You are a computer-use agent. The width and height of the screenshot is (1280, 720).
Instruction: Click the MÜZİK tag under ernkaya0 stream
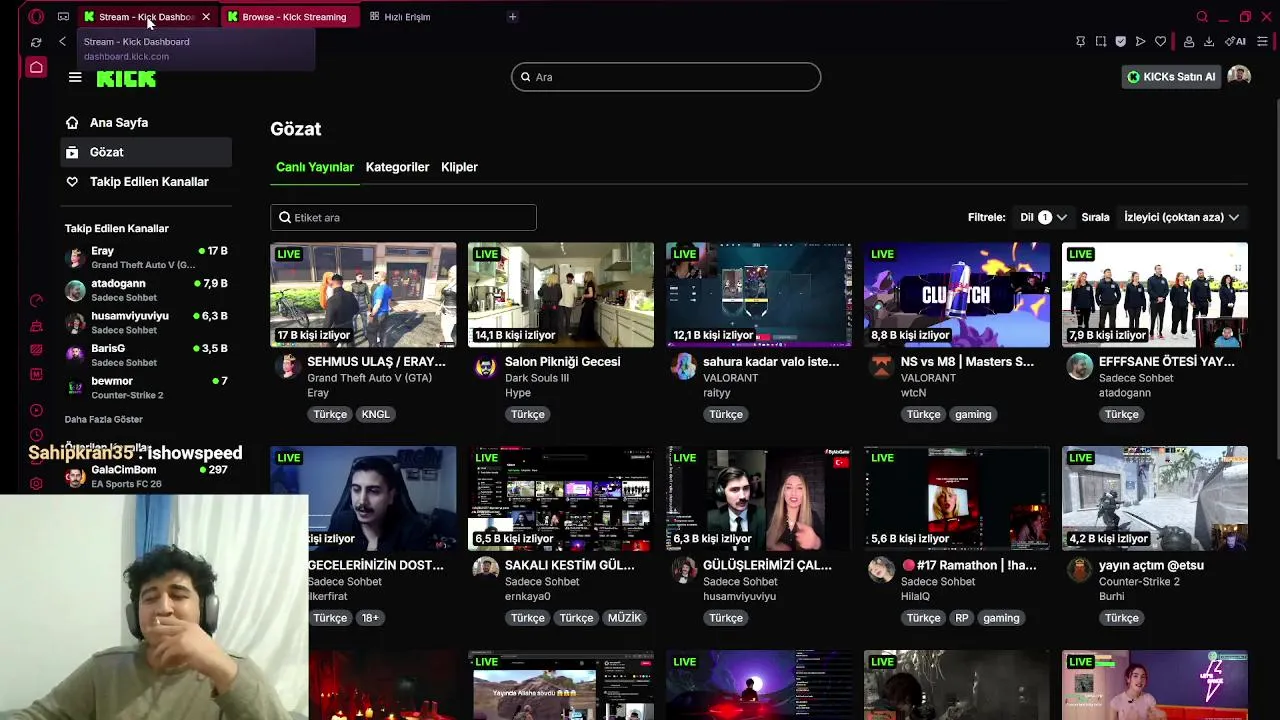pyautogui.click(x=624, y=618)
